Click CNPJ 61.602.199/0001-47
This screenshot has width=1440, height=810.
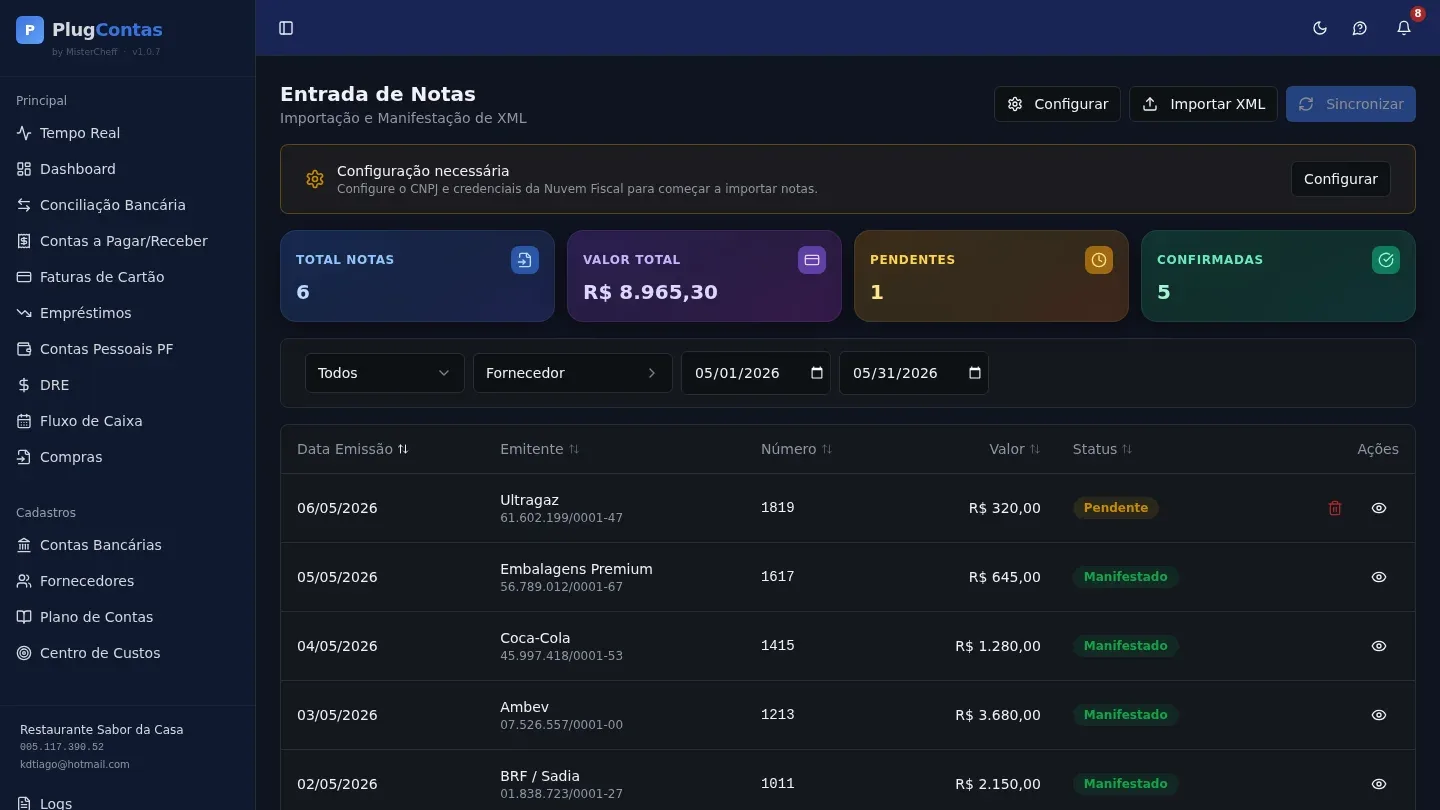pos(561,518)
